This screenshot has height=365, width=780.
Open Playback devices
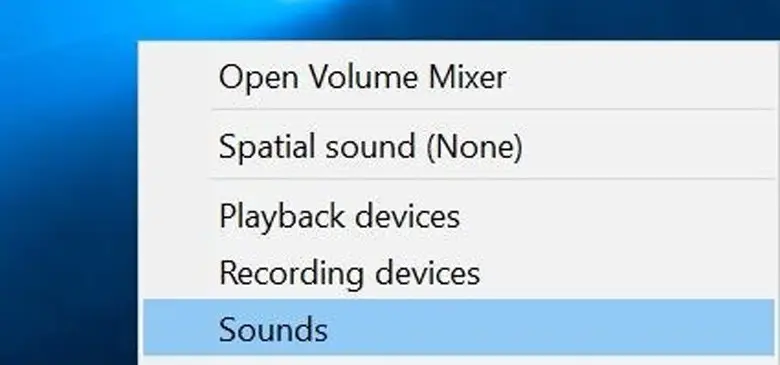pyautogui.click(x=459, y=216)
